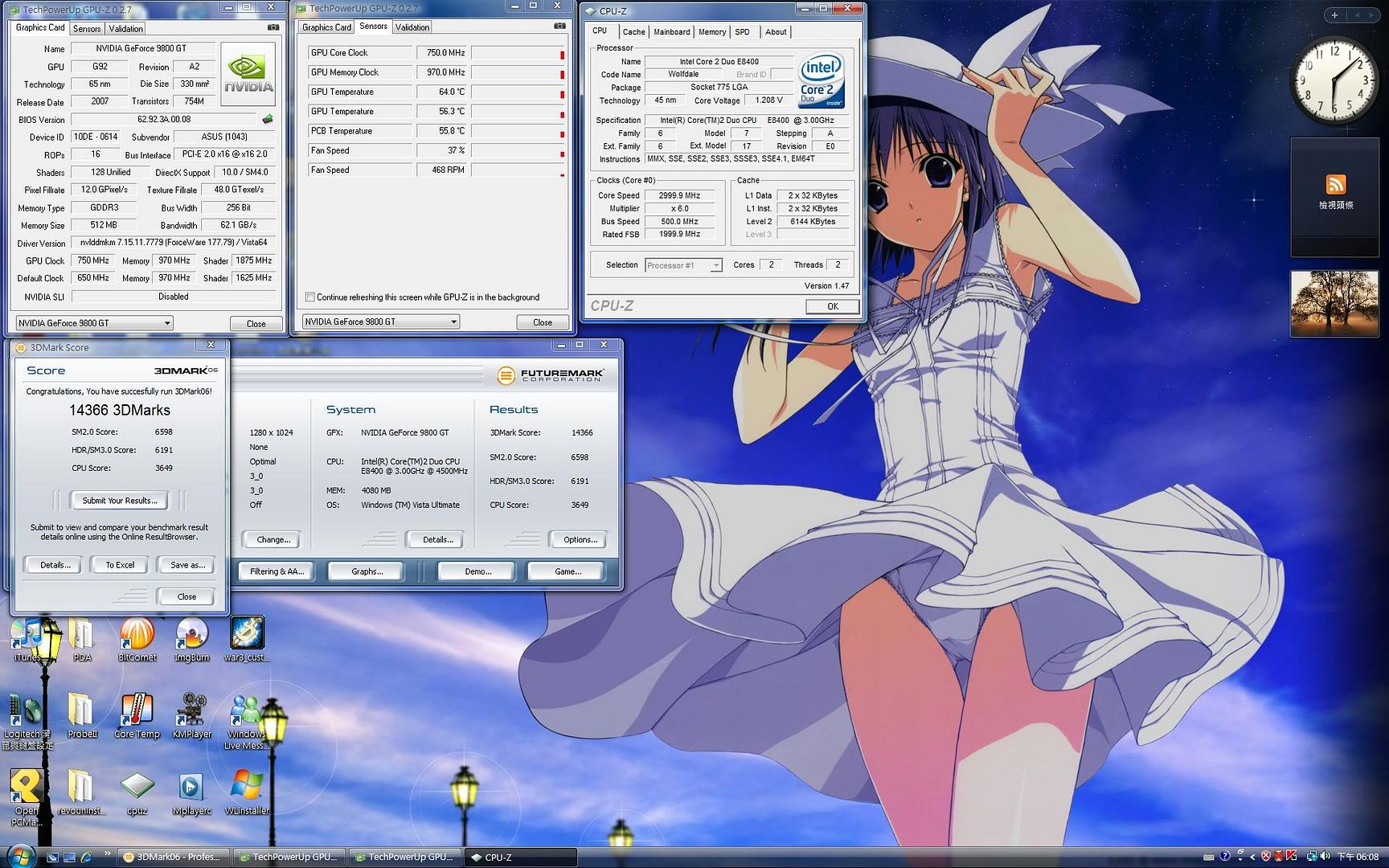Click Options button under Results
The image size is (1389, 868).
pos(580,539)
